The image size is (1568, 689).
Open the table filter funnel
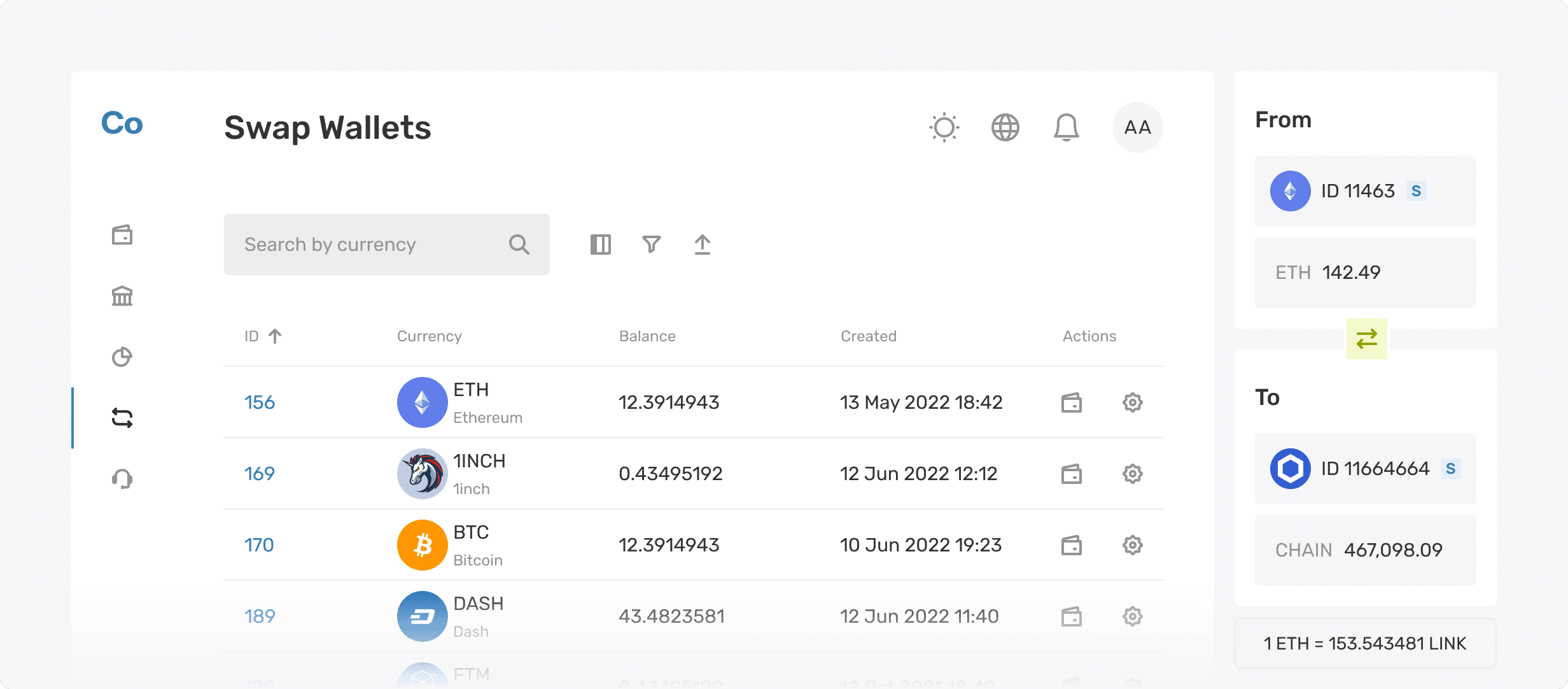point(651,245)
